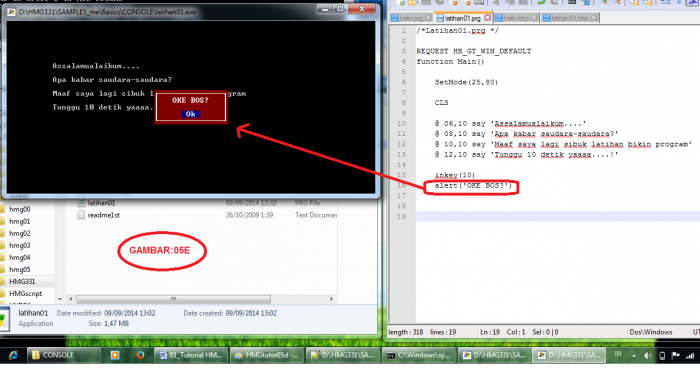Click the folder tree down scroll arrow

click(60, 299)
